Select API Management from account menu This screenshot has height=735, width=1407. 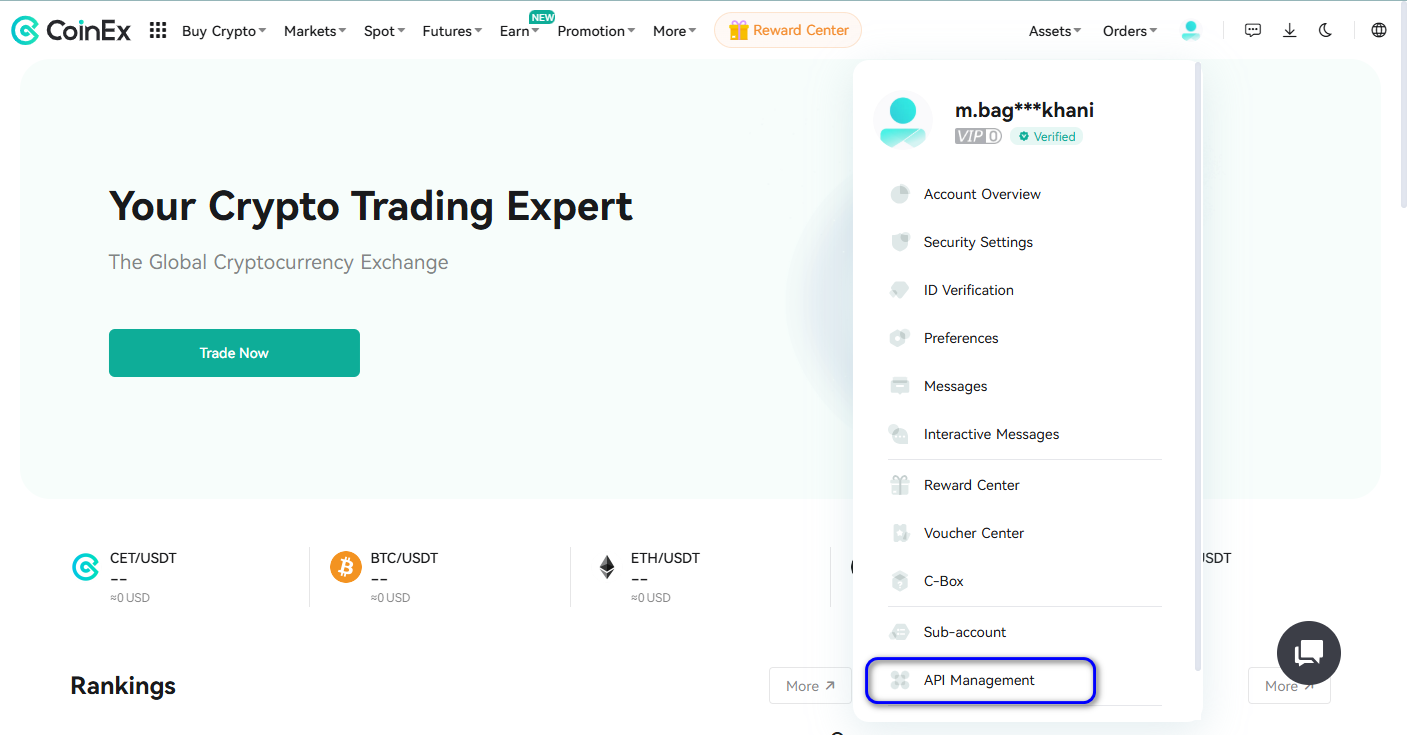(979, 681)
